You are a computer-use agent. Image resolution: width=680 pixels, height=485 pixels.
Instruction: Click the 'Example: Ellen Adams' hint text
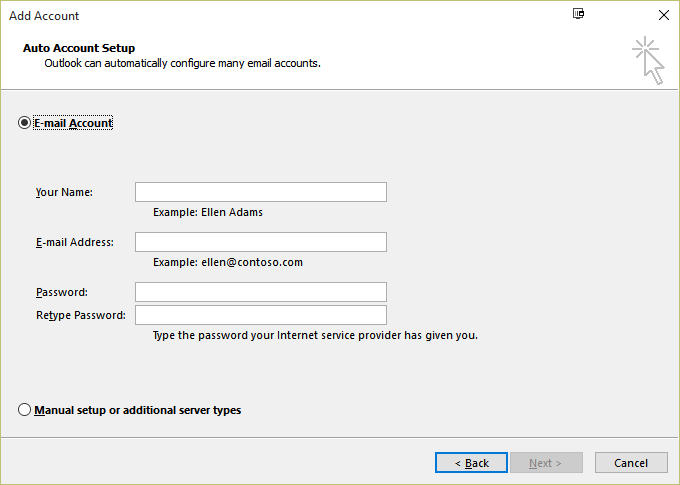click(208, 212)
